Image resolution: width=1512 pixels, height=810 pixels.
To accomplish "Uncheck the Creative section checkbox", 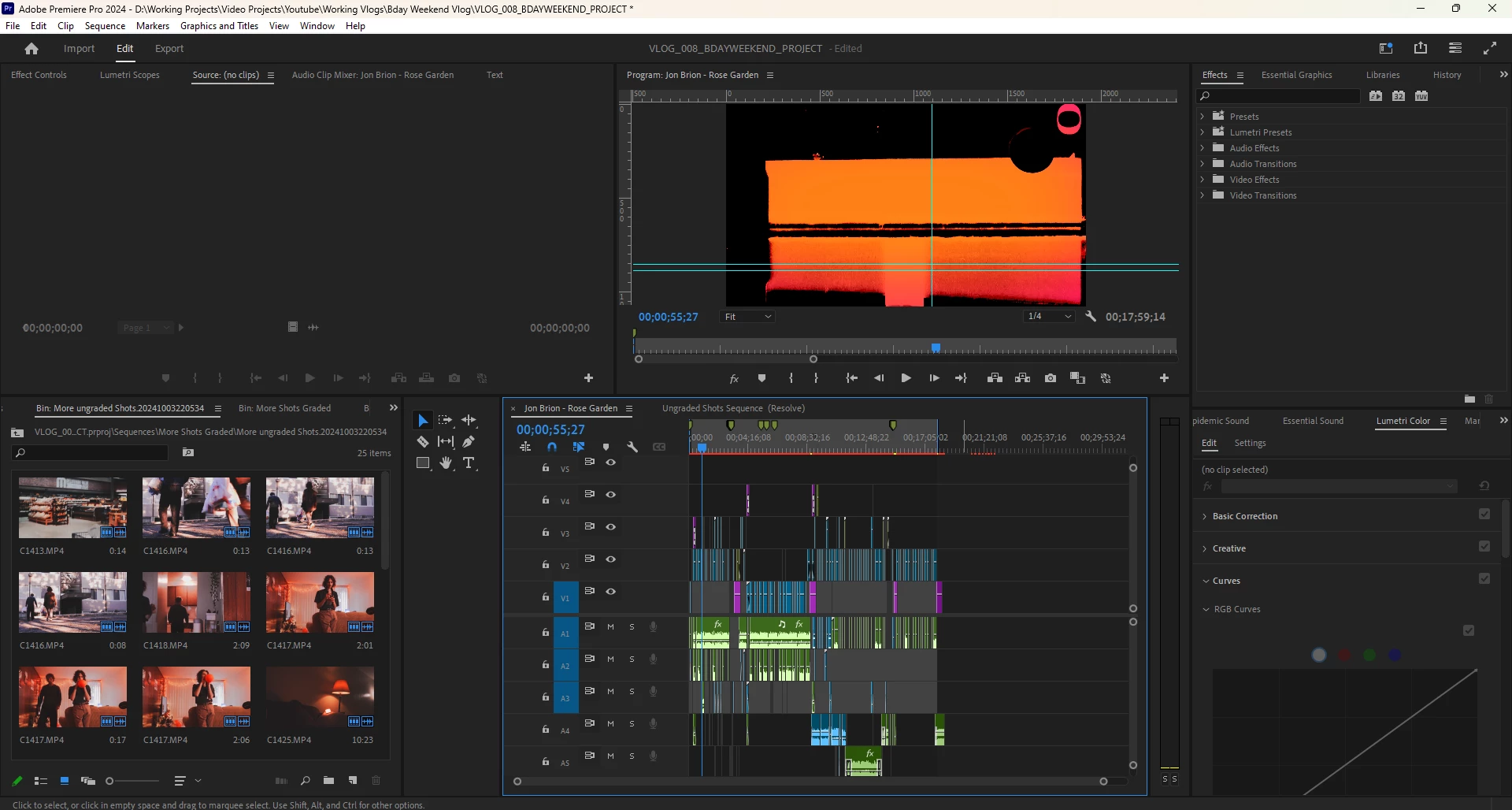I will pos(1484,547).
